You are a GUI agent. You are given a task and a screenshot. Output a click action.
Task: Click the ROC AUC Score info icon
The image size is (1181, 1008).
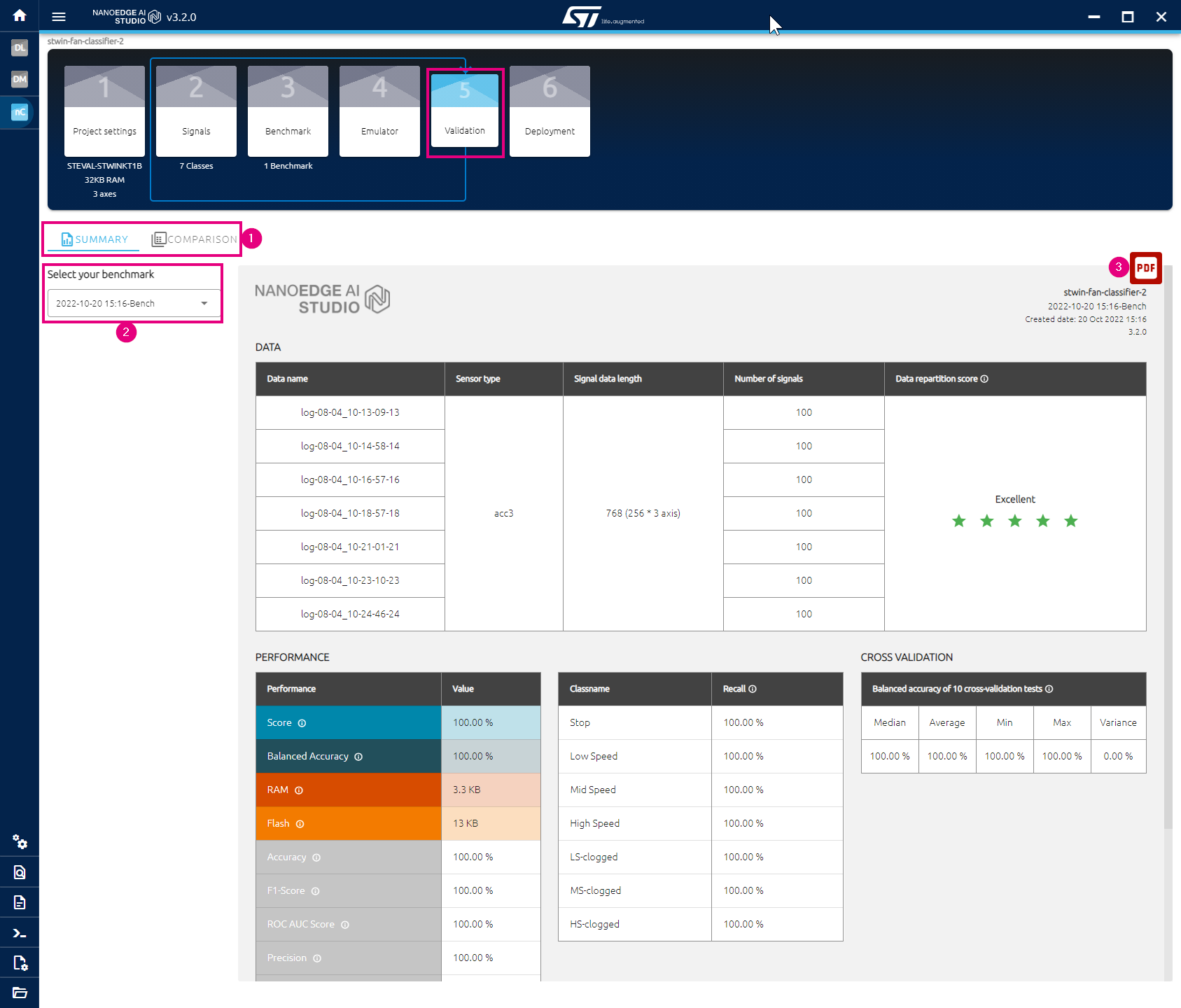coord(345,925)
